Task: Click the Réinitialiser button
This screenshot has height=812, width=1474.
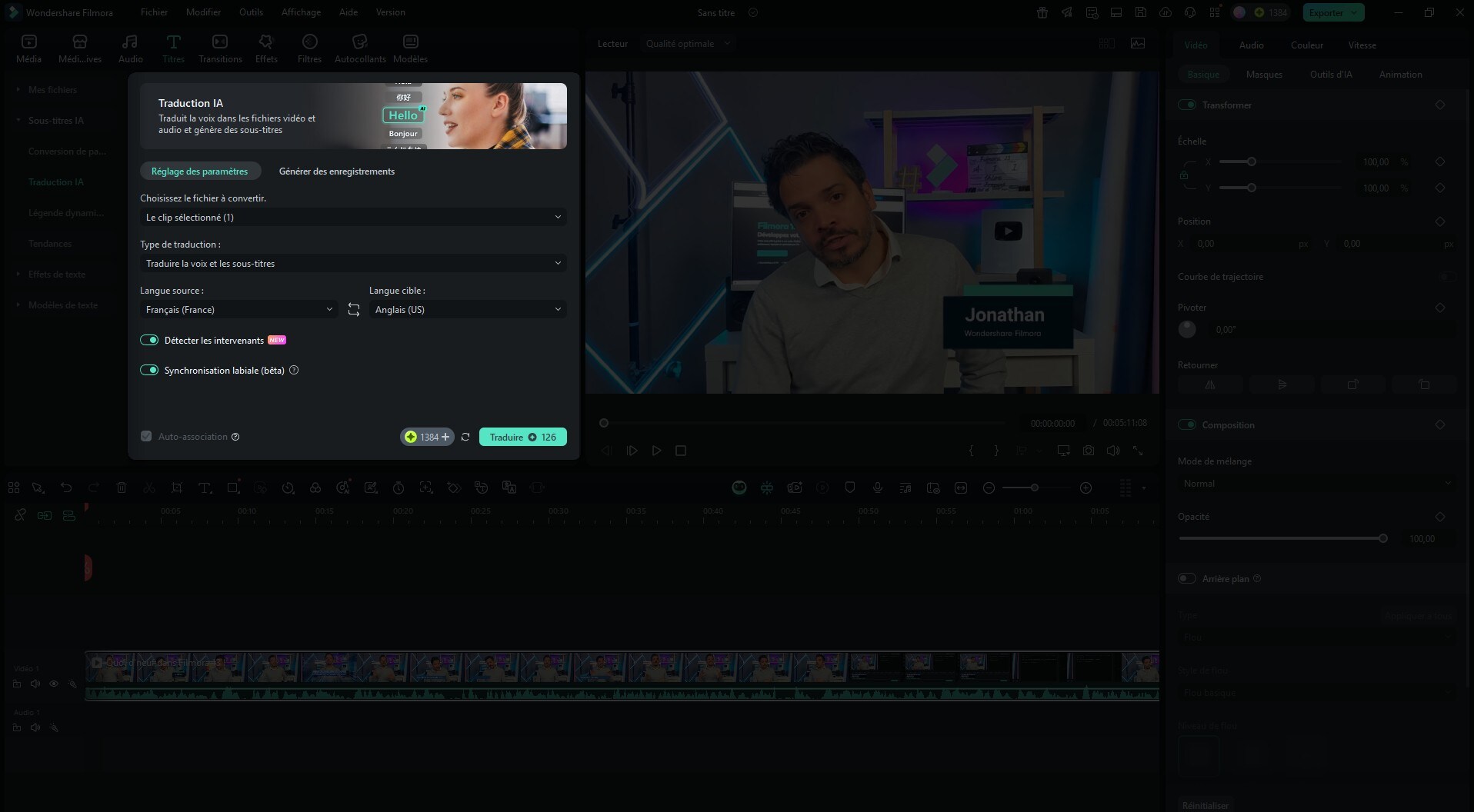Action: tap(1206, 805)
